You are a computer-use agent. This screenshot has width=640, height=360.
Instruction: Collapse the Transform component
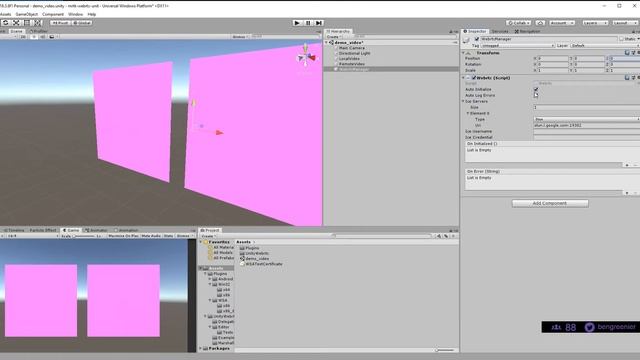[x=463, y=53]
